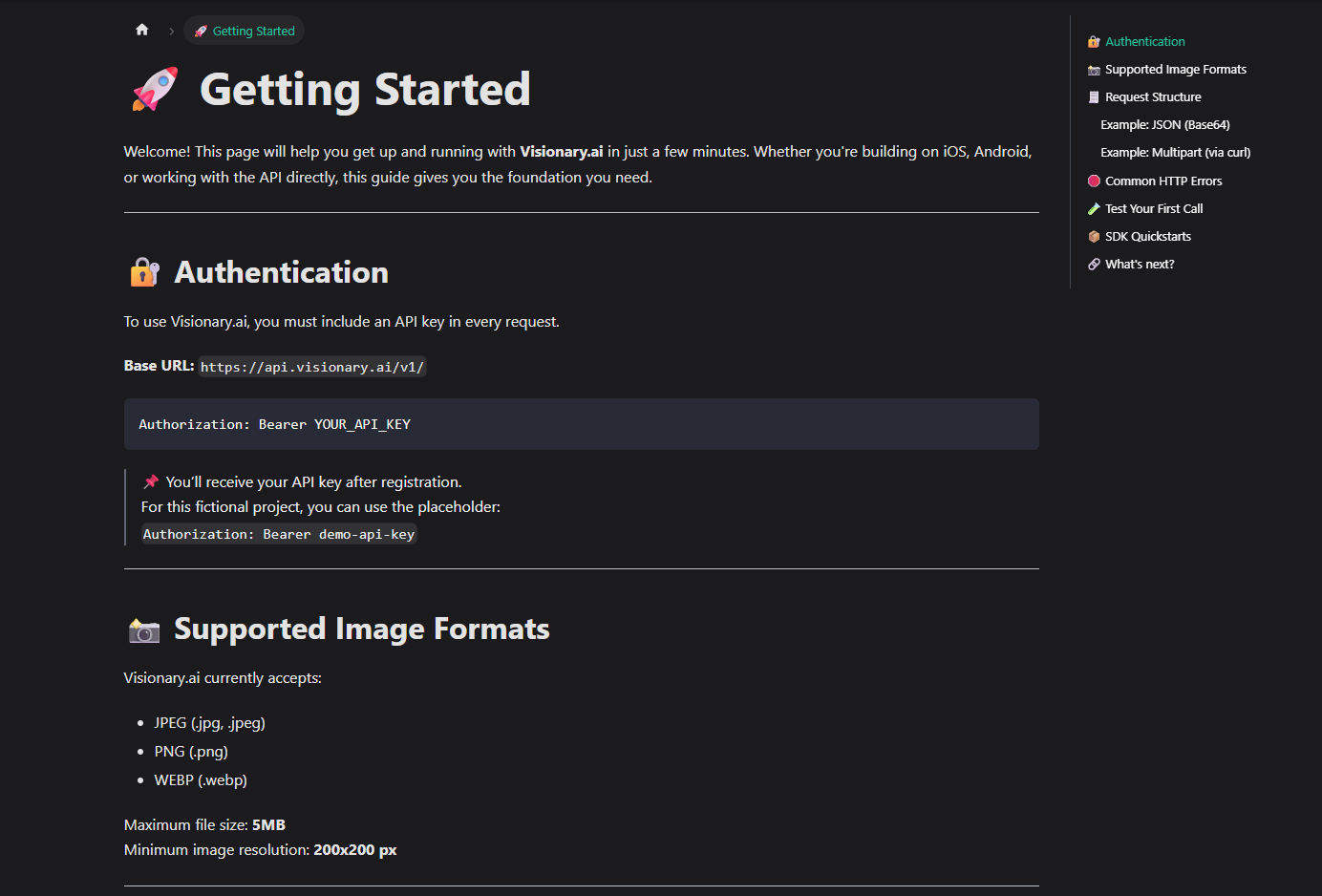Click the Getting Started page title

click(365, 90)
